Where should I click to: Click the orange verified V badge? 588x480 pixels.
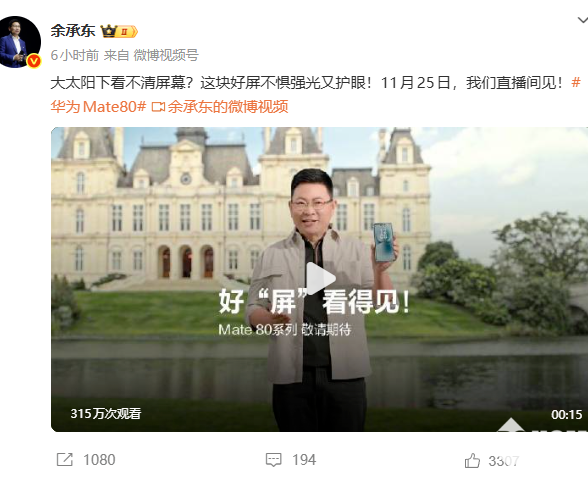coord(34,61)
